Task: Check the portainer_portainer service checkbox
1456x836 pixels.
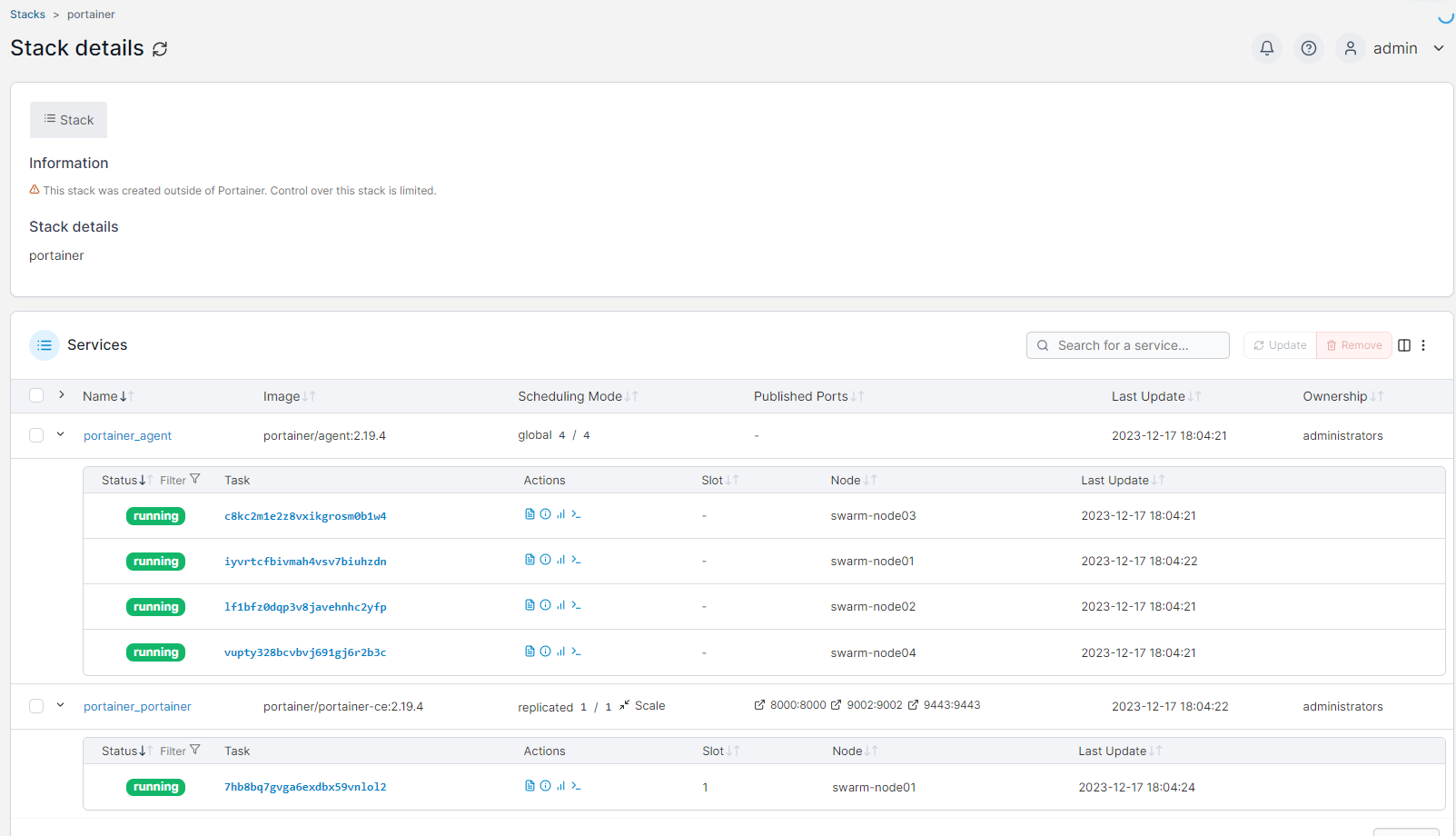Action: (36, 706)
